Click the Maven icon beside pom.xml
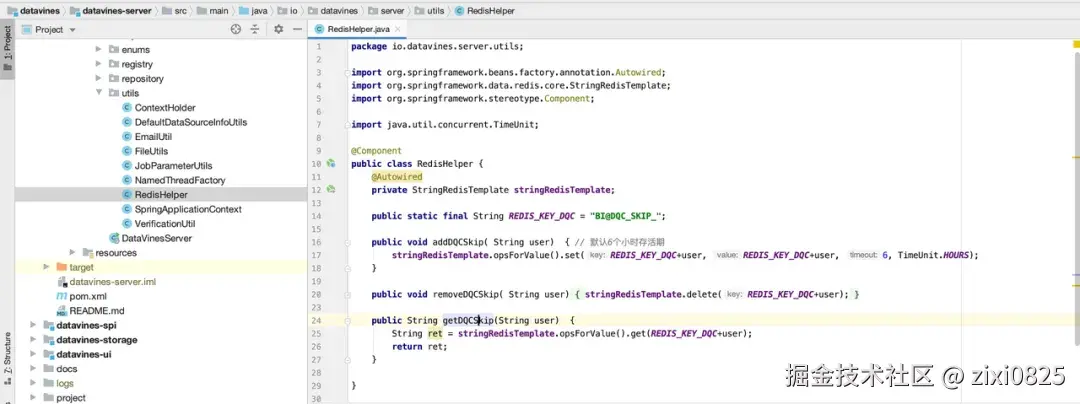 [x=62, y=296]
